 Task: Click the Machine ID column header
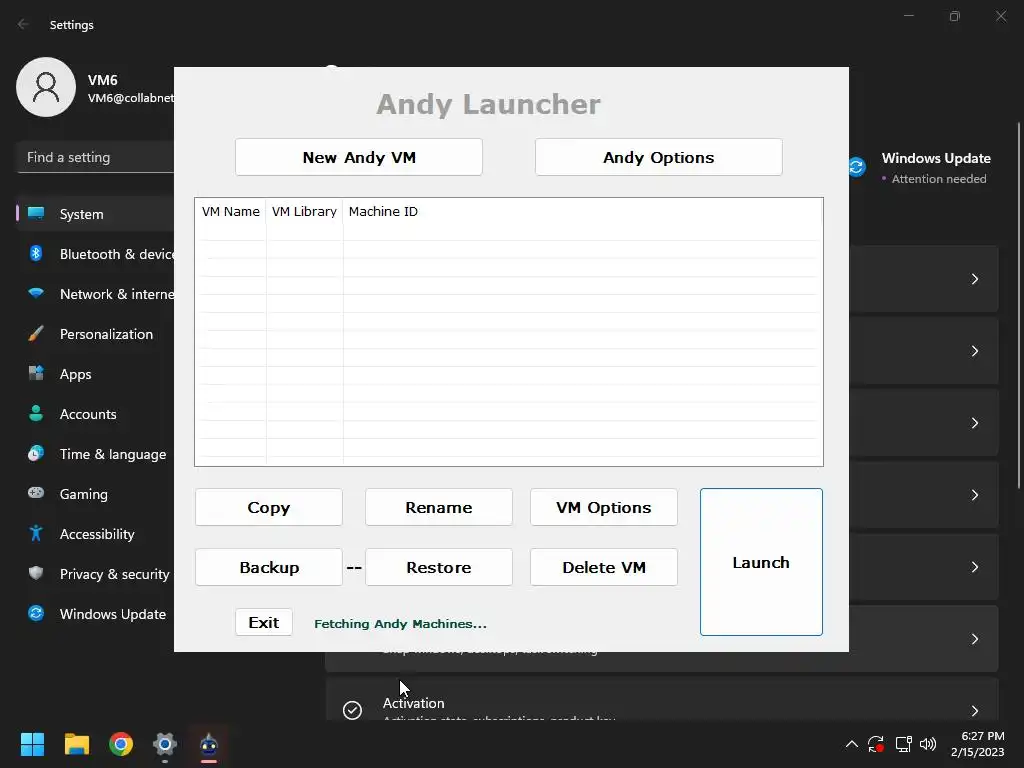pyautogui.click(x=383, y=212)
